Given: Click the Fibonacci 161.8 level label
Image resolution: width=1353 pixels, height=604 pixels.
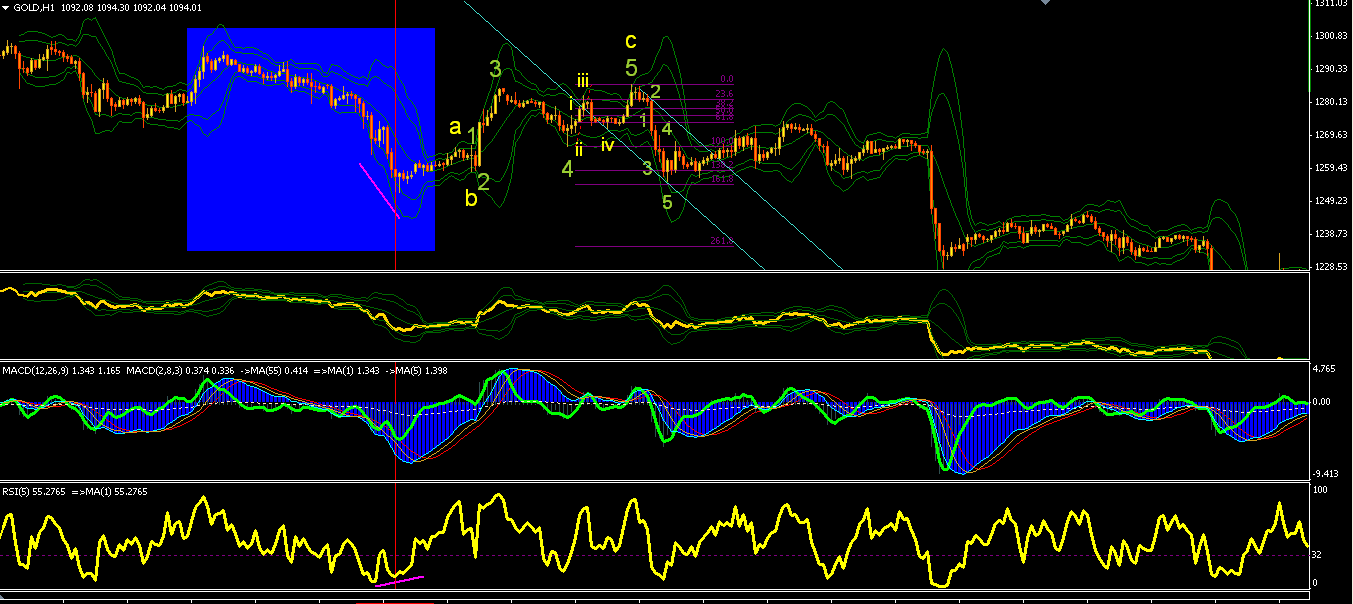Looking at the screenshot, I should (723, 179).
